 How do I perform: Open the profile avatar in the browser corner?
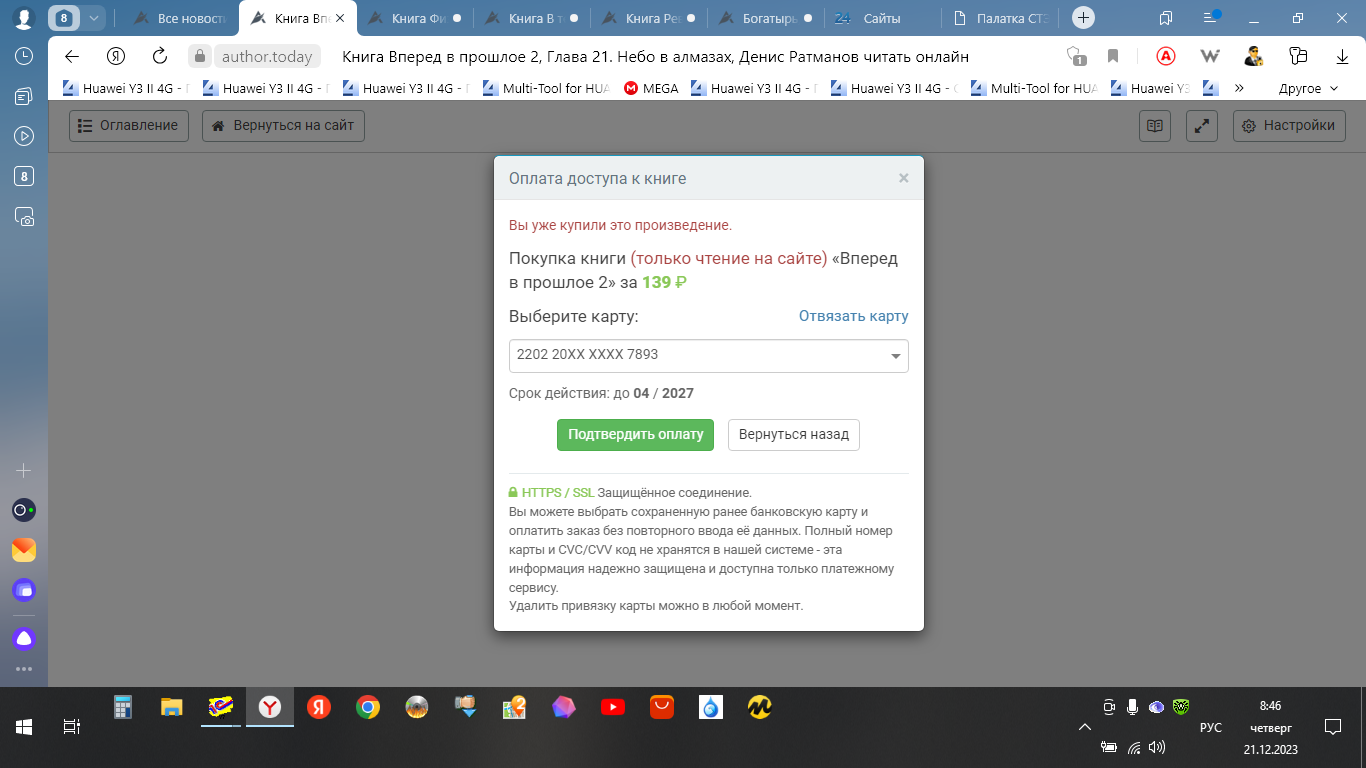point(24,18)
